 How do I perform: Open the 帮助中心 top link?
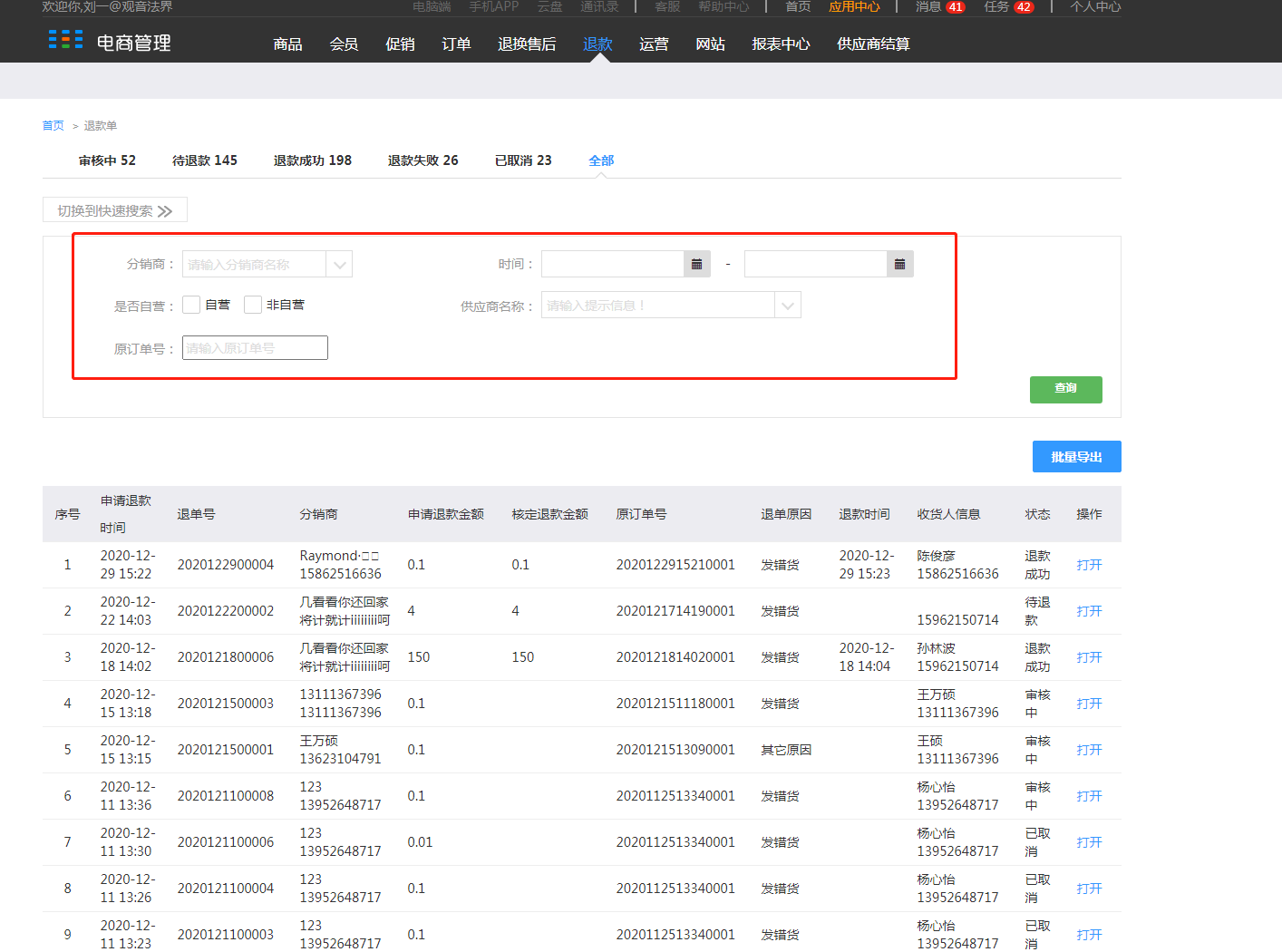724,6
